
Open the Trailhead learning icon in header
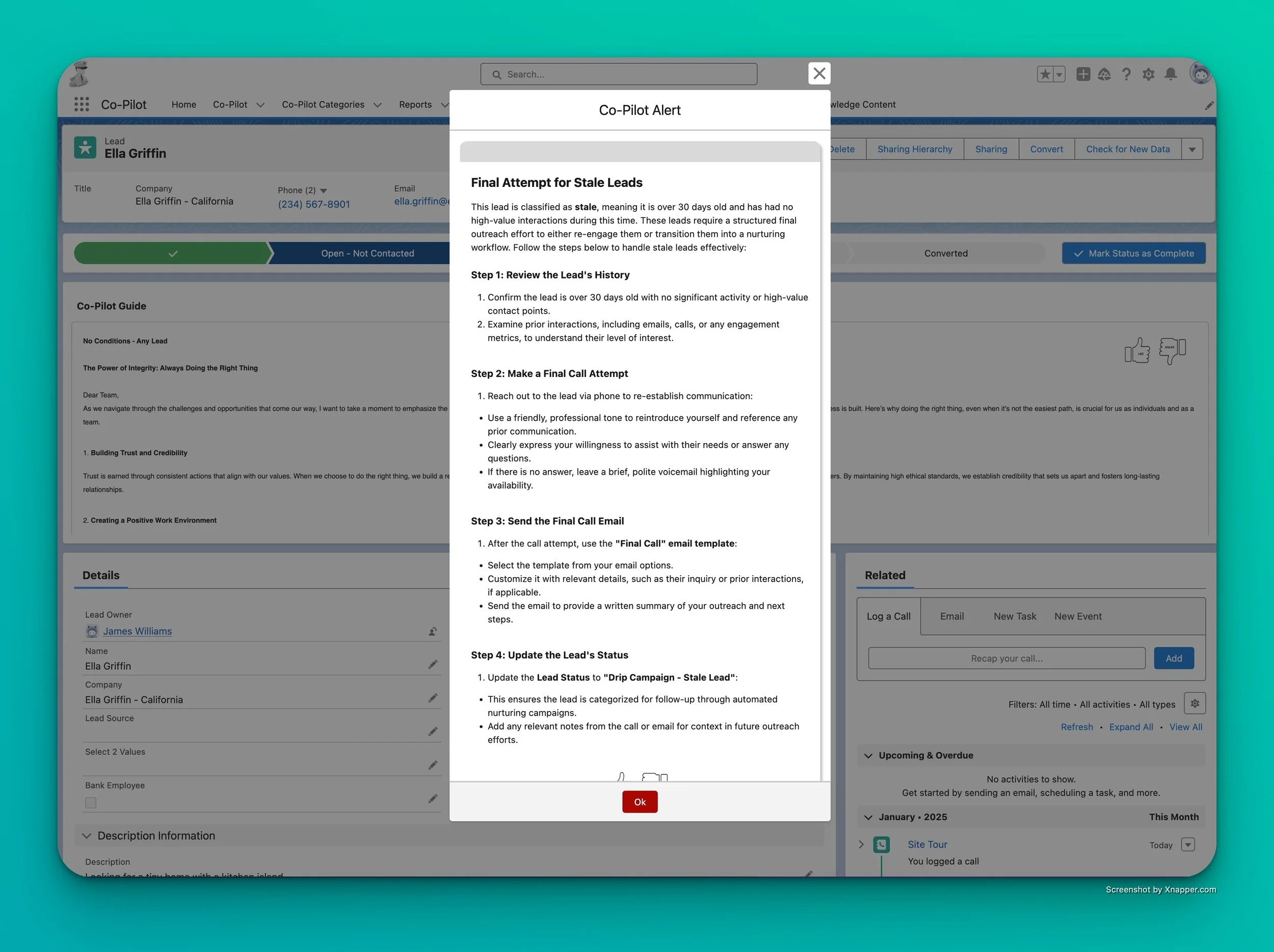point(1105,74)
